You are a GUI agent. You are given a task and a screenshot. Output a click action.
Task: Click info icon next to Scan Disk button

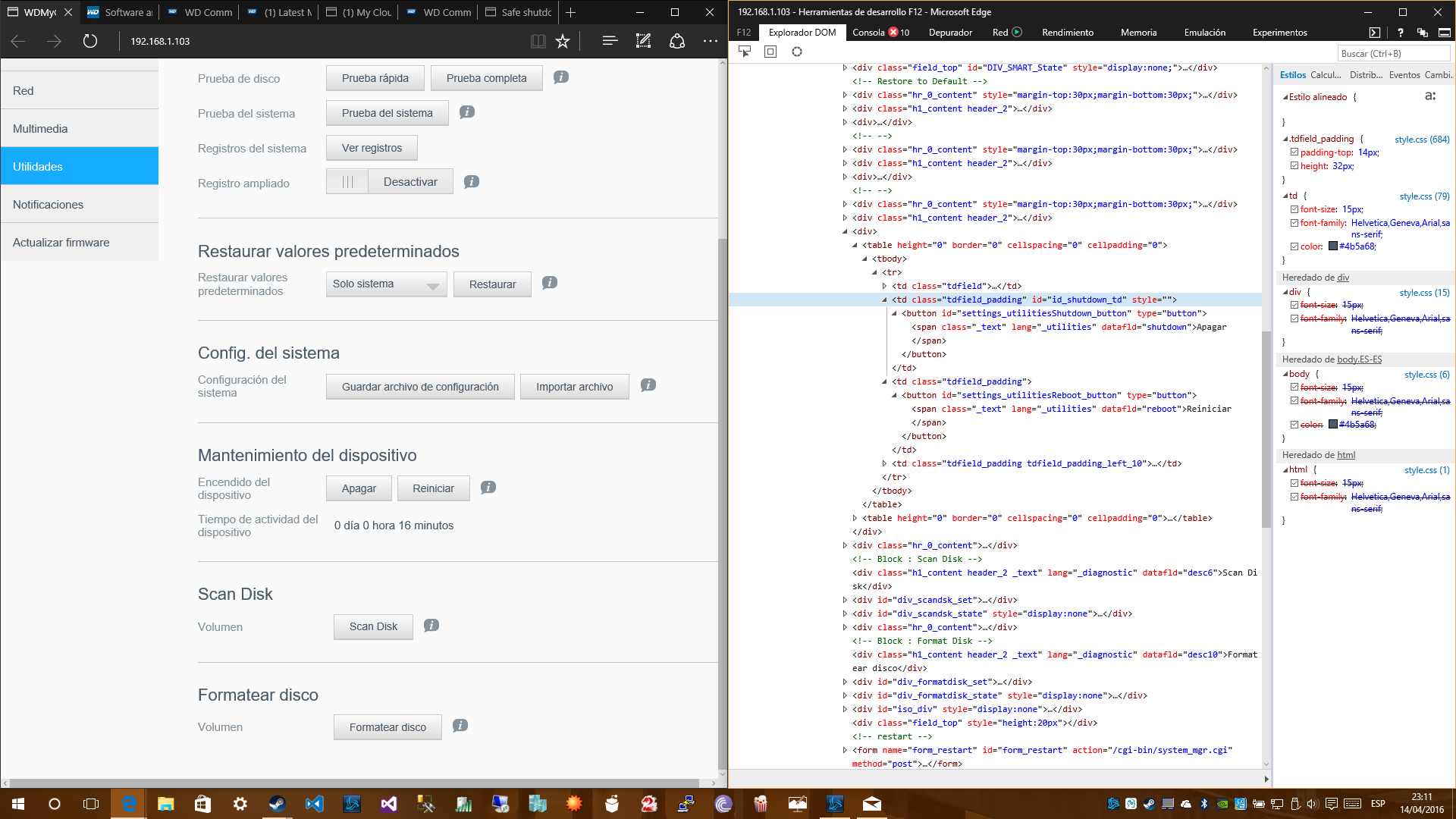[x=431, y=626]
